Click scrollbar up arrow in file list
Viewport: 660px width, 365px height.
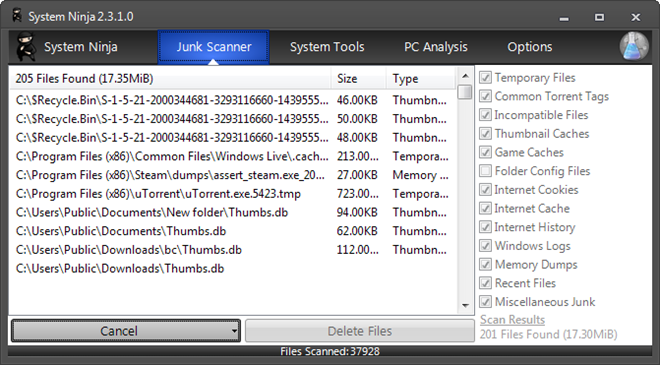click(x=465, y=76)
